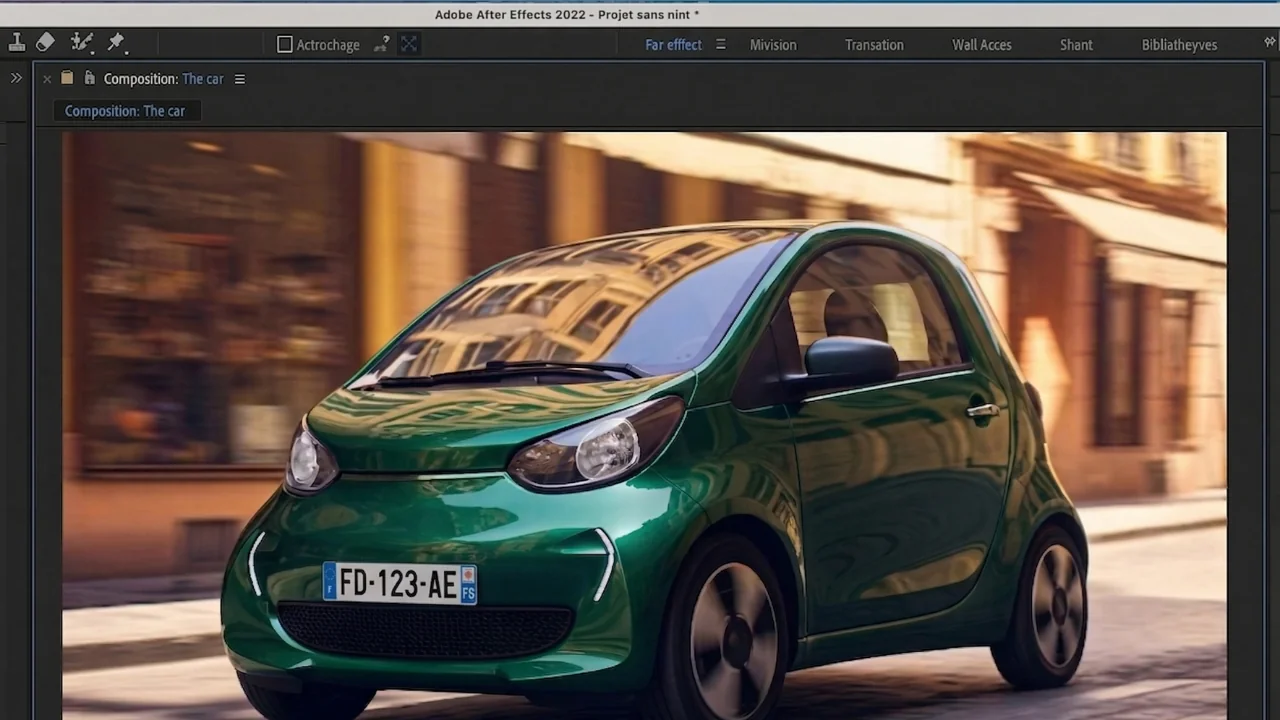Open the Far efffect workspace menu
This screenshot has height=720, width=1280.
pos(720,45)
